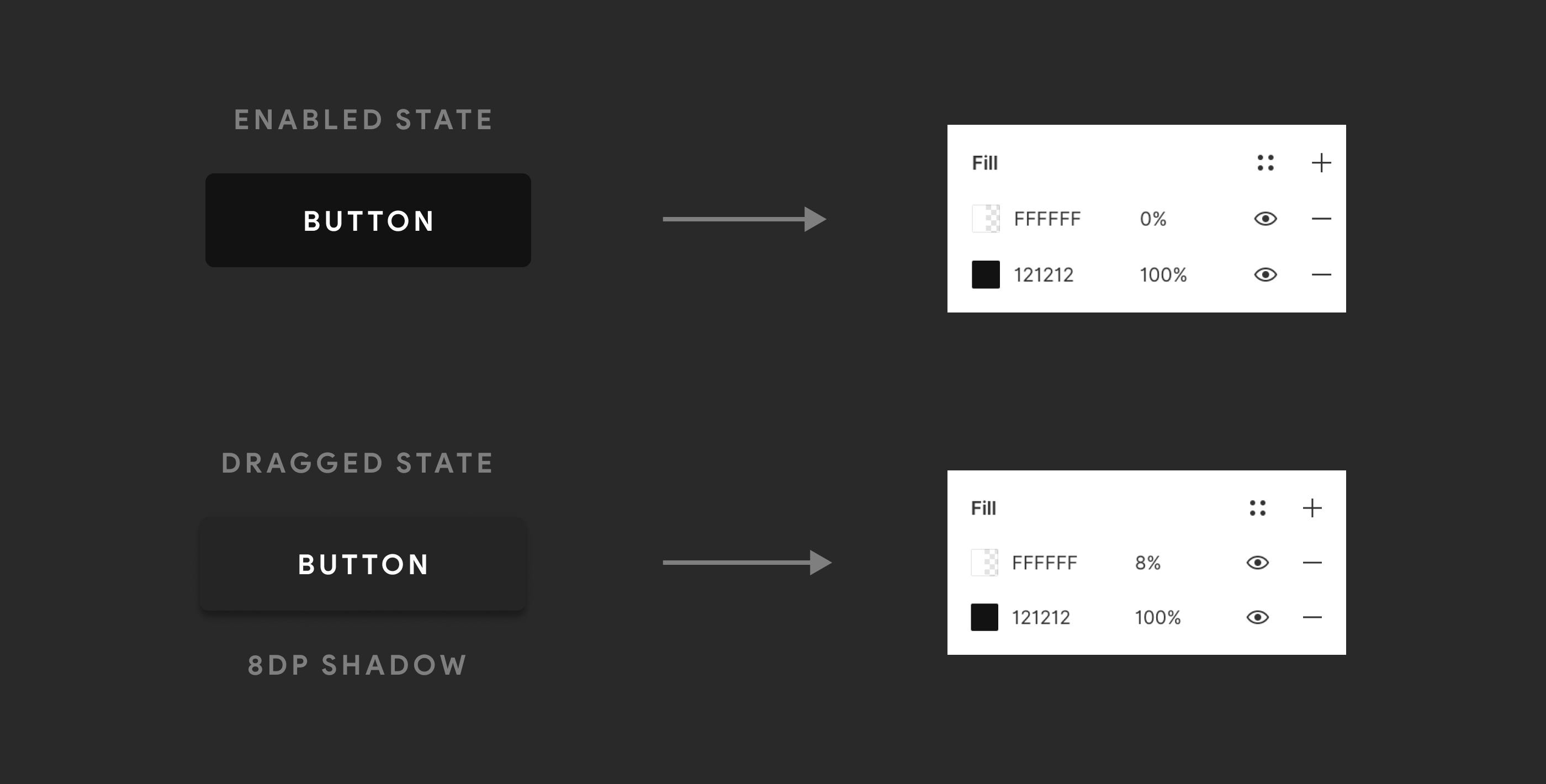Click the style grid icon in top Fill panel
The height and width of the screenshot is (784, 1546).
pyautogui.click(x=1265, y=163)
